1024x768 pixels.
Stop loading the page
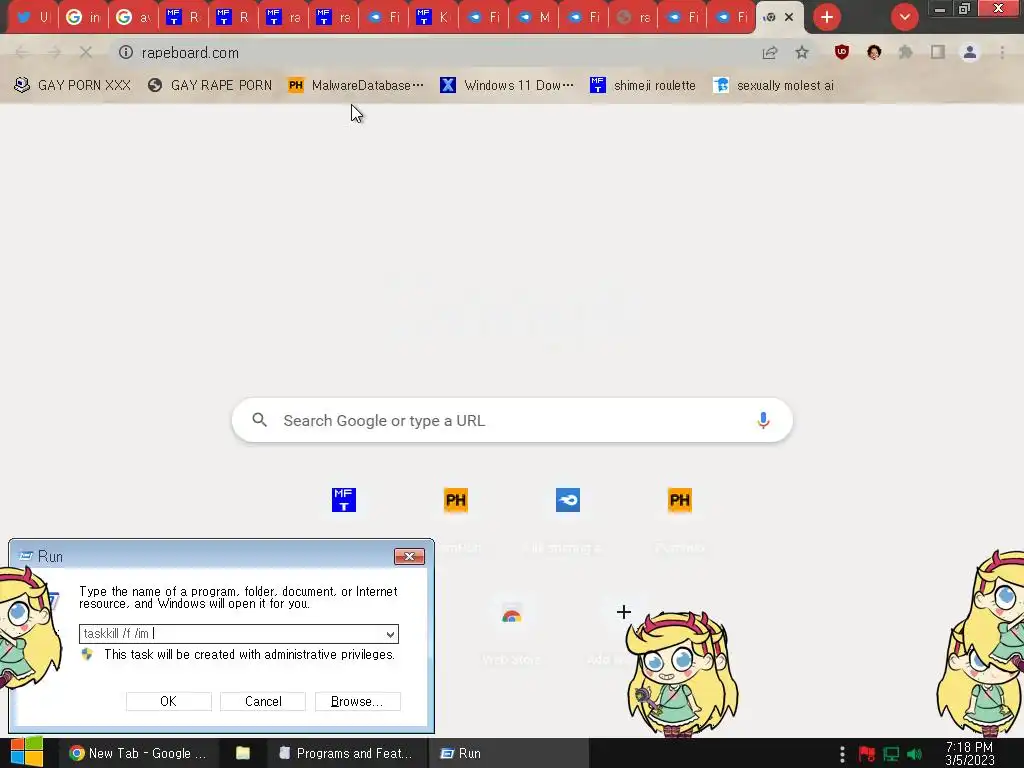point(86,52)
